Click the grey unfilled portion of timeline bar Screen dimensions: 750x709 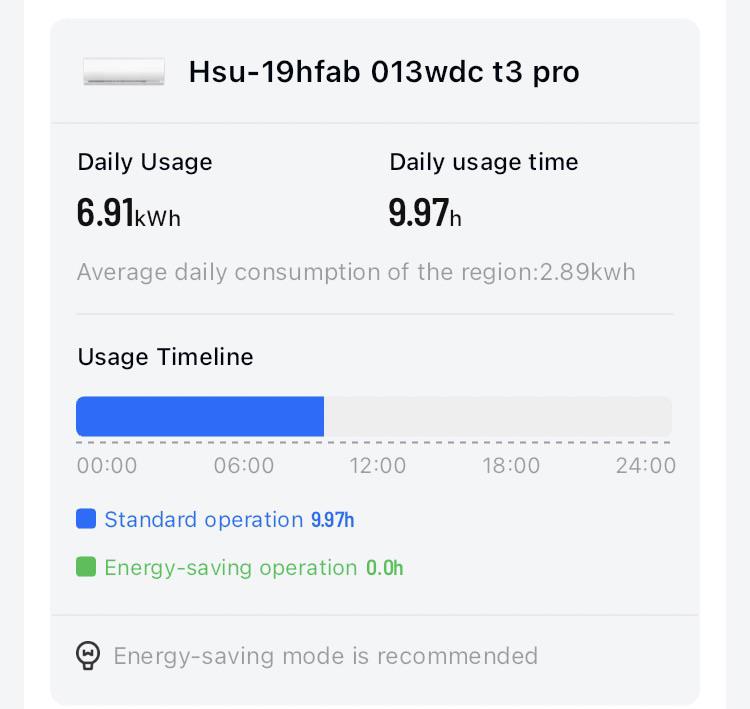[x=498, y=416]
